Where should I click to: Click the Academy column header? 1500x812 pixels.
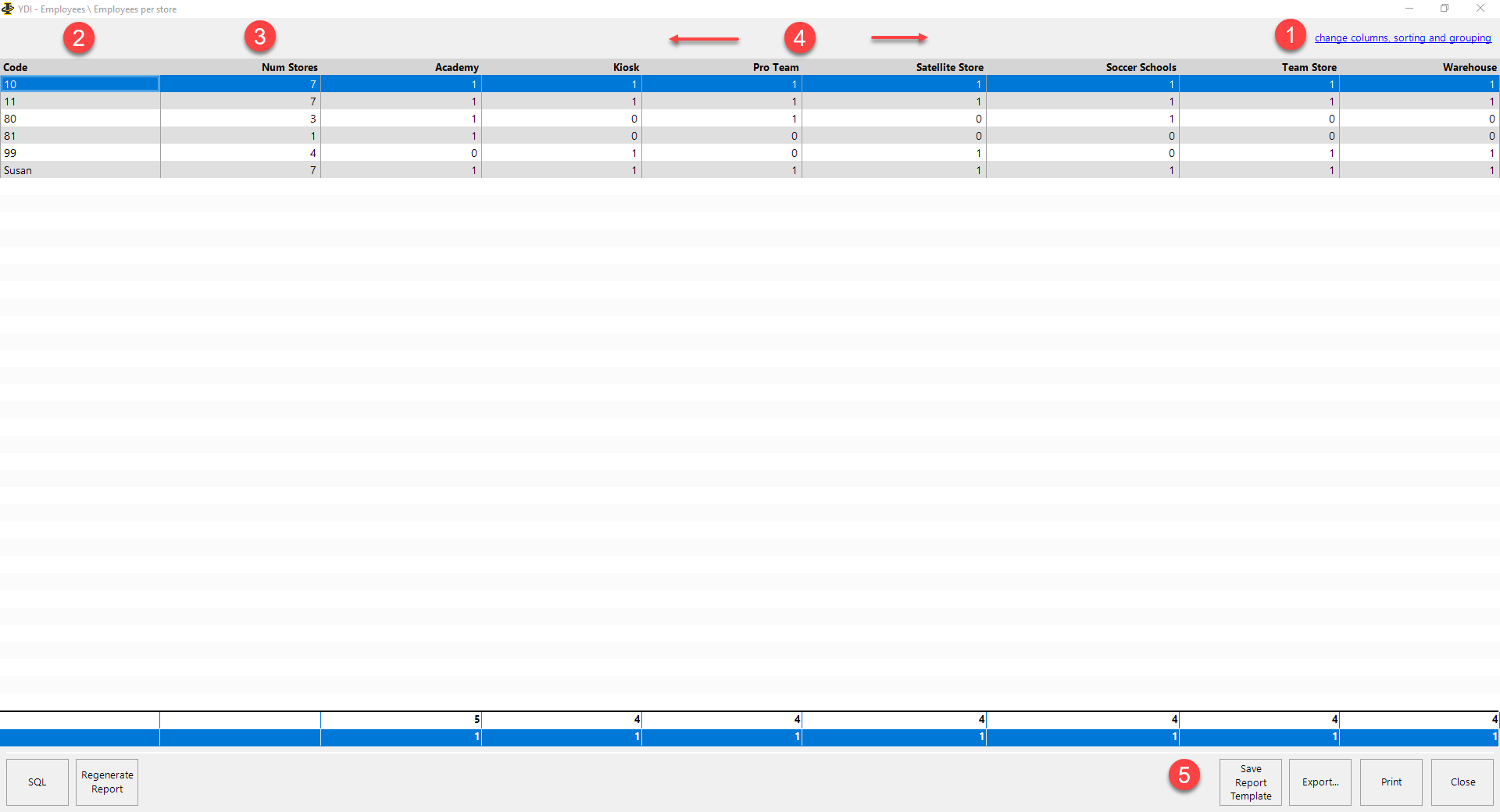pos(401,67)
